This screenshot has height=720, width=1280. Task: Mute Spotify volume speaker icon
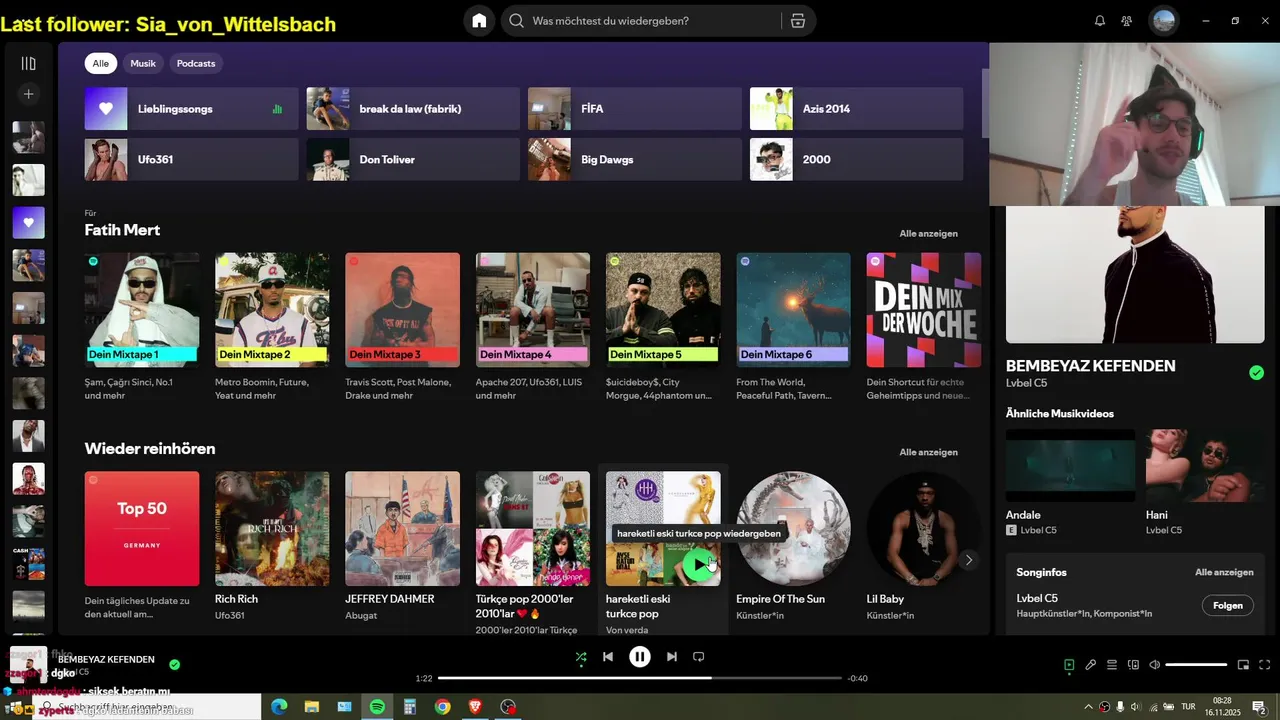point(1155,665)
